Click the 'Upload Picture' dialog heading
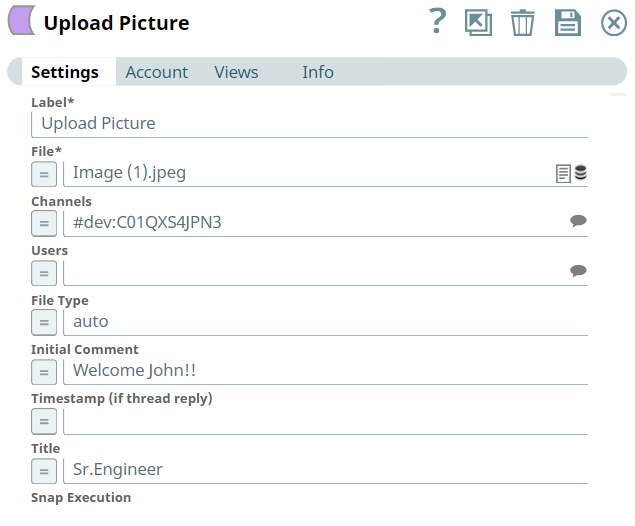This screenshot has width=635, height=526. [116, 23]
